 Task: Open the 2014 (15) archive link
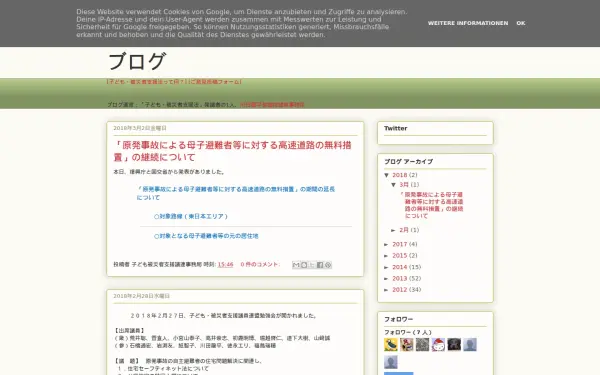(399, 267)
